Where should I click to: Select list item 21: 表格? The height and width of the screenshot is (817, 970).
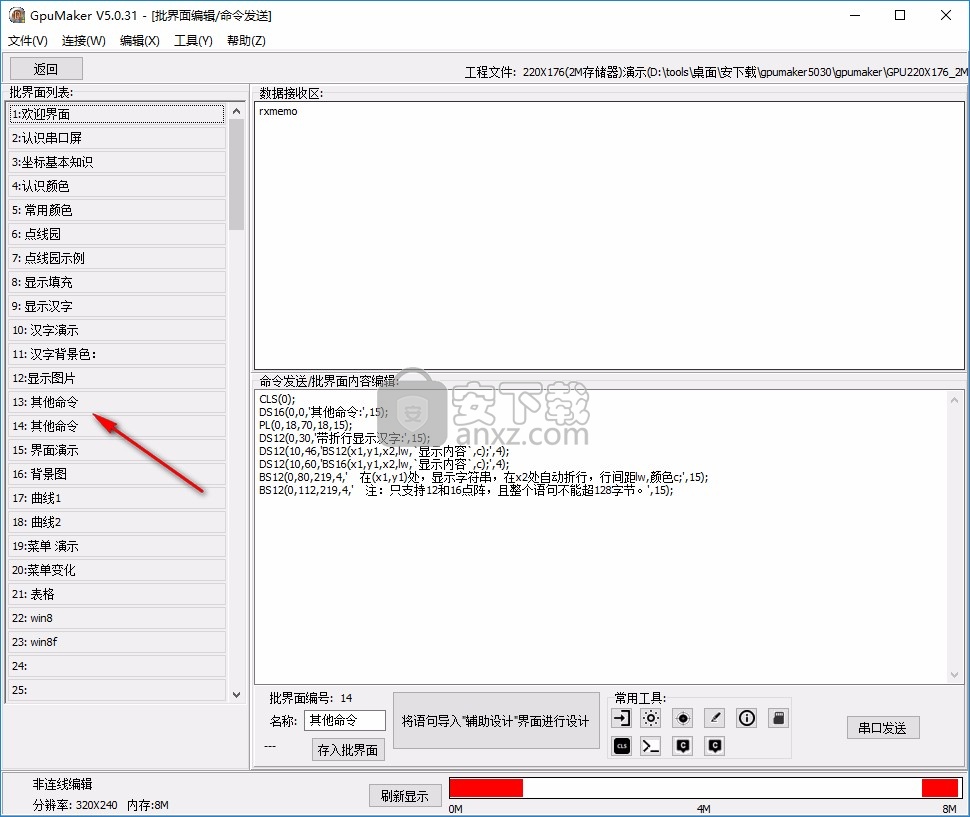coord(118,594)
